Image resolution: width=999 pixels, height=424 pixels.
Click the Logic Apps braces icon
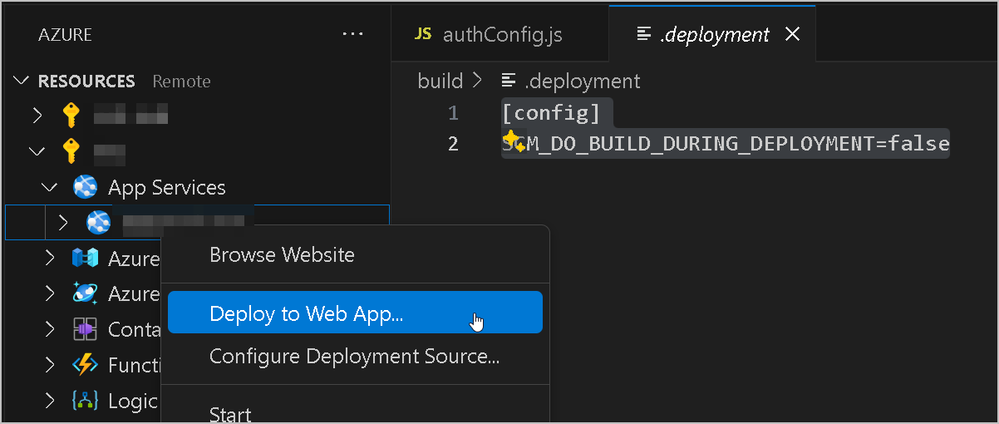tap(85, 400)
